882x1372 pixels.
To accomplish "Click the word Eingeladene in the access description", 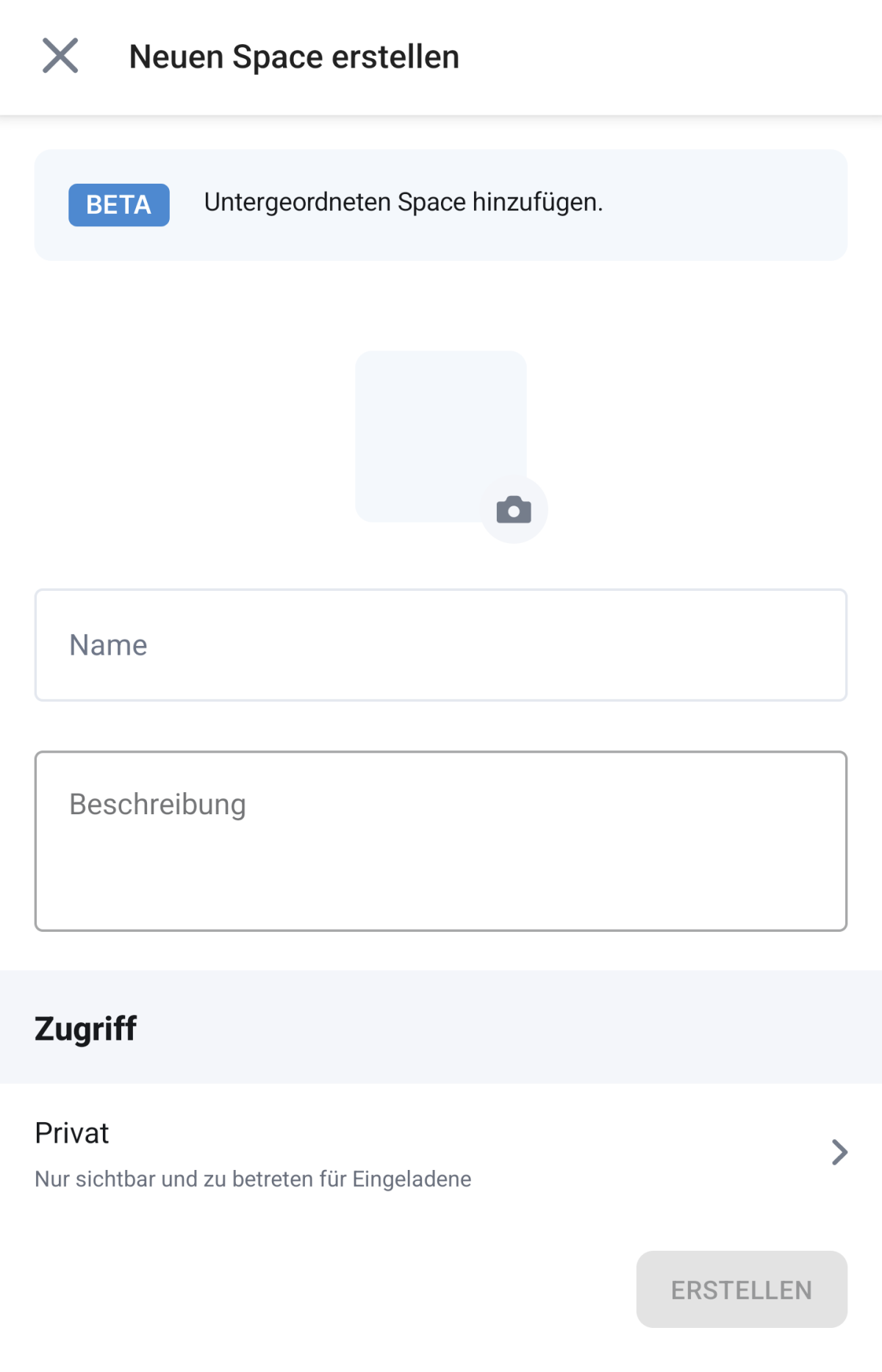I will point(412,1179).
